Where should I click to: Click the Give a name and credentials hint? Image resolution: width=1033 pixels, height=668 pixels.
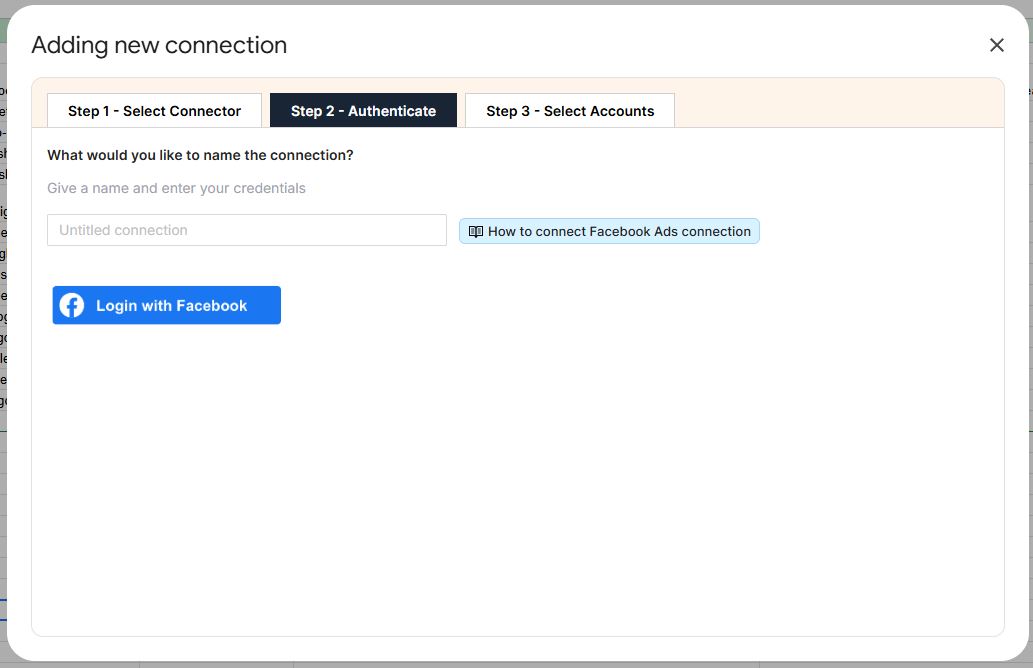point(177,188)
